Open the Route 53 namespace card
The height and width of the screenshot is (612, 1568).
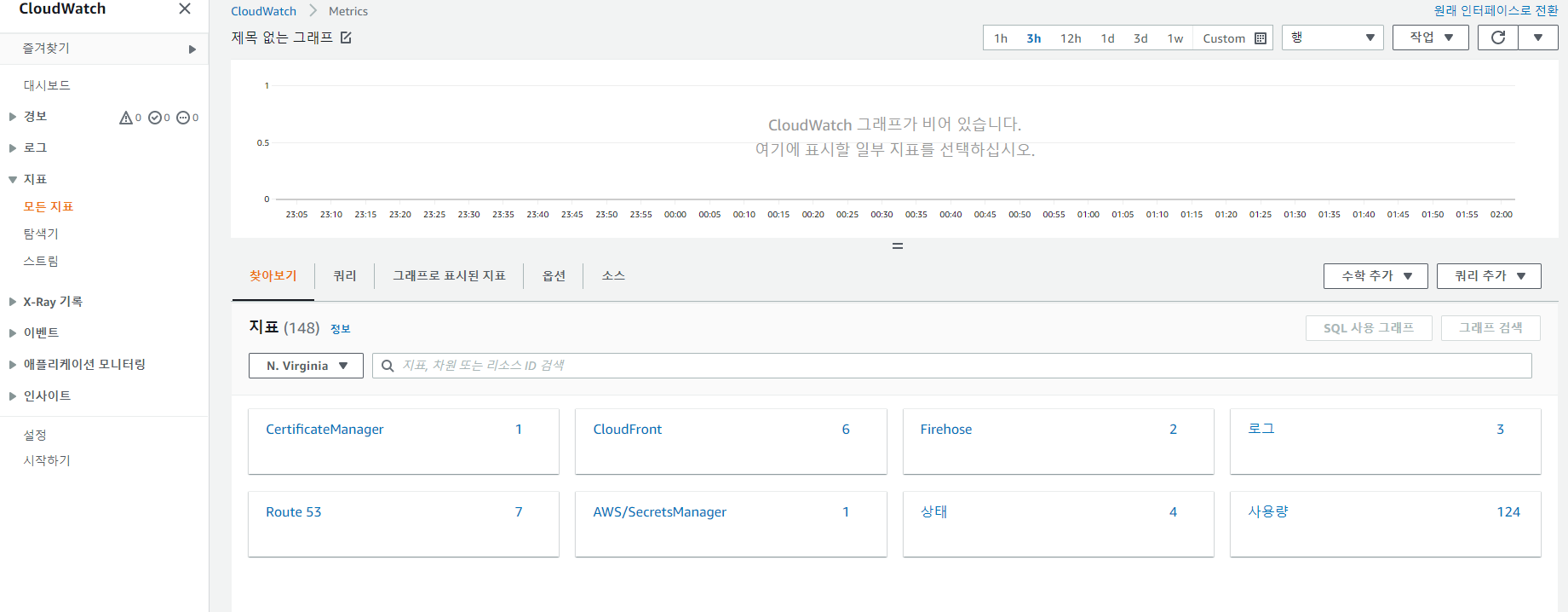404,523
